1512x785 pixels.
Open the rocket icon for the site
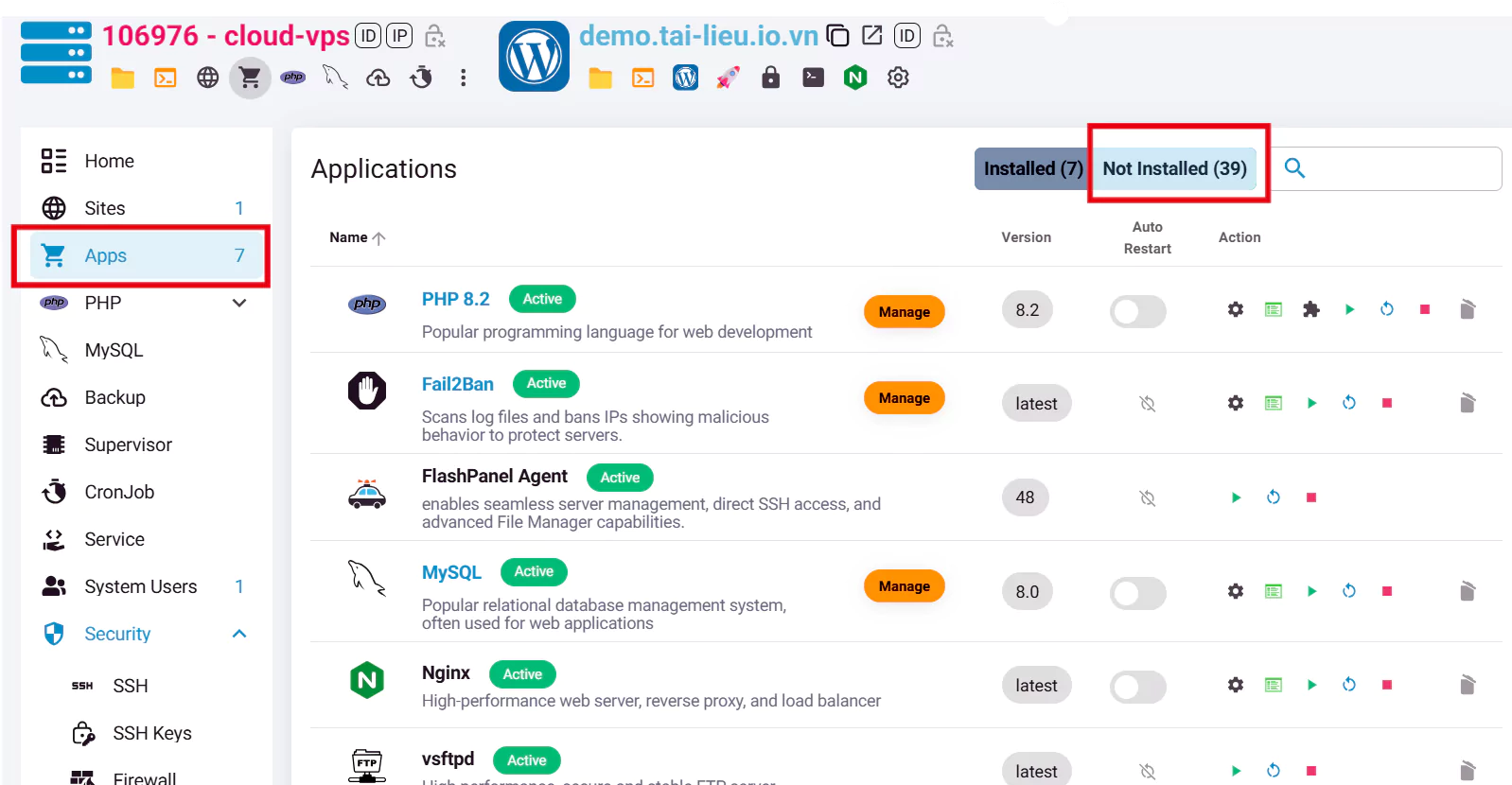tap(728, 78)
